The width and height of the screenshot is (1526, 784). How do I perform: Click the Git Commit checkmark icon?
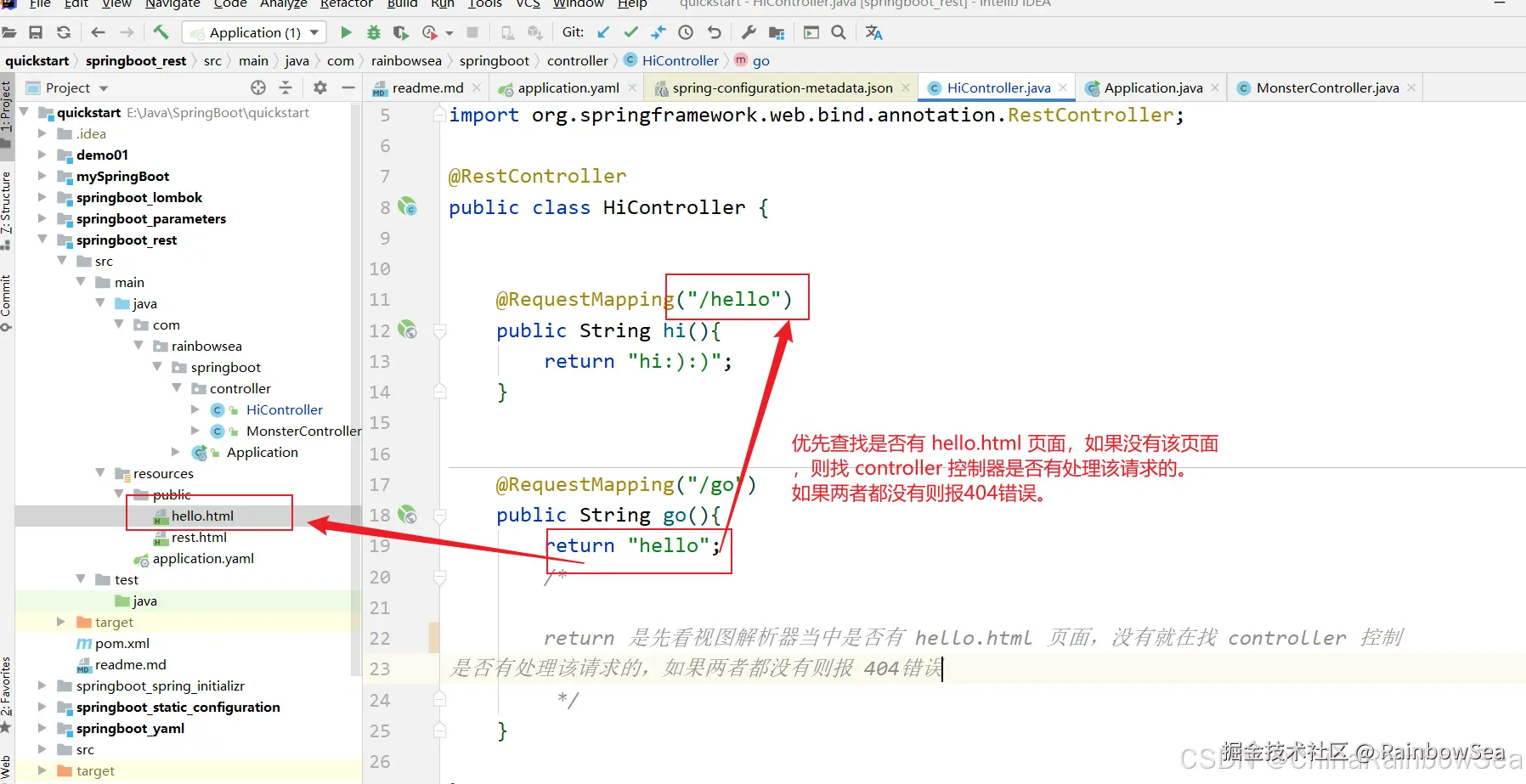coord(630,32)
